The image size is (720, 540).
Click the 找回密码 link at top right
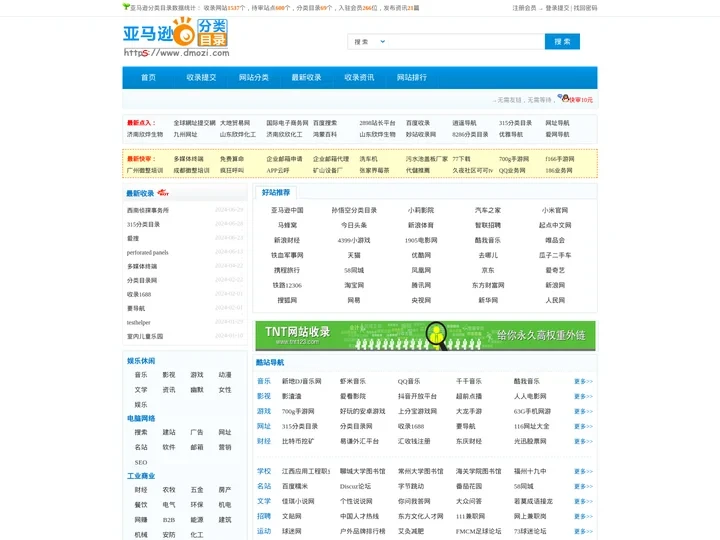click(585, 8)
